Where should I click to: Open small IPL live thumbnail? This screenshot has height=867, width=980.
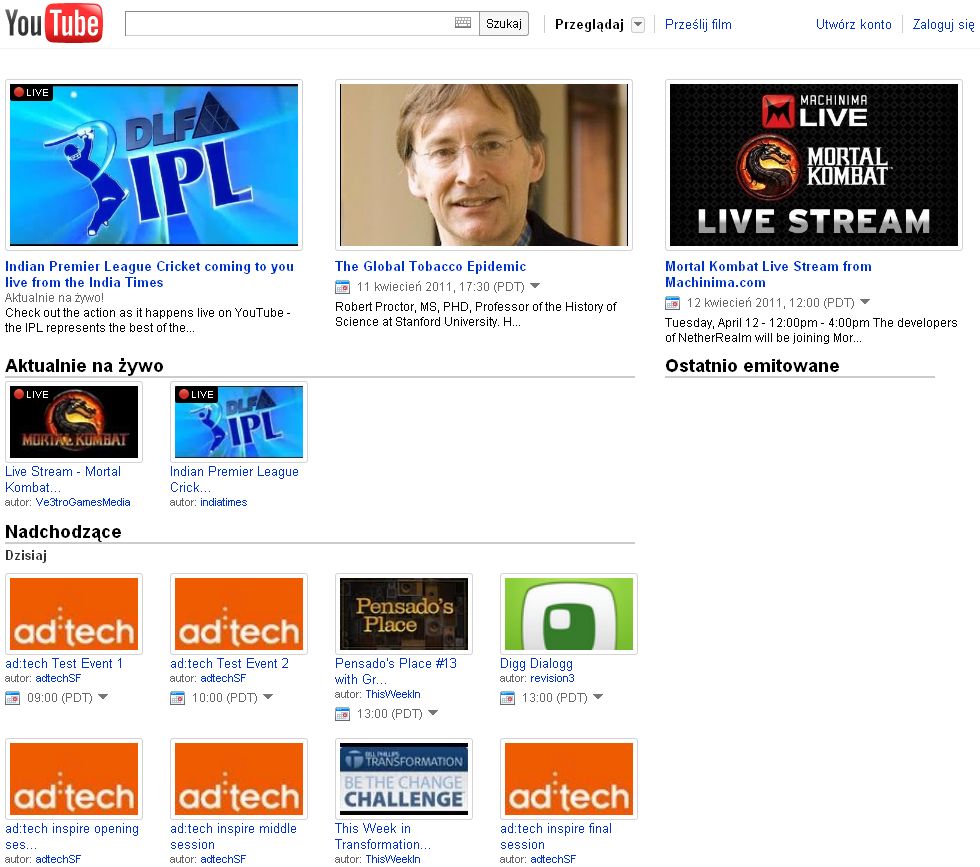pyautogui.click(x=239, y=422)
